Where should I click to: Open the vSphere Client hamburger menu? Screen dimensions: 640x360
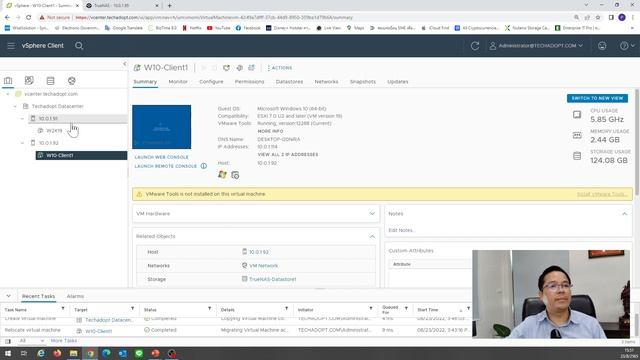pyautogui.click(x=11, y=46)
